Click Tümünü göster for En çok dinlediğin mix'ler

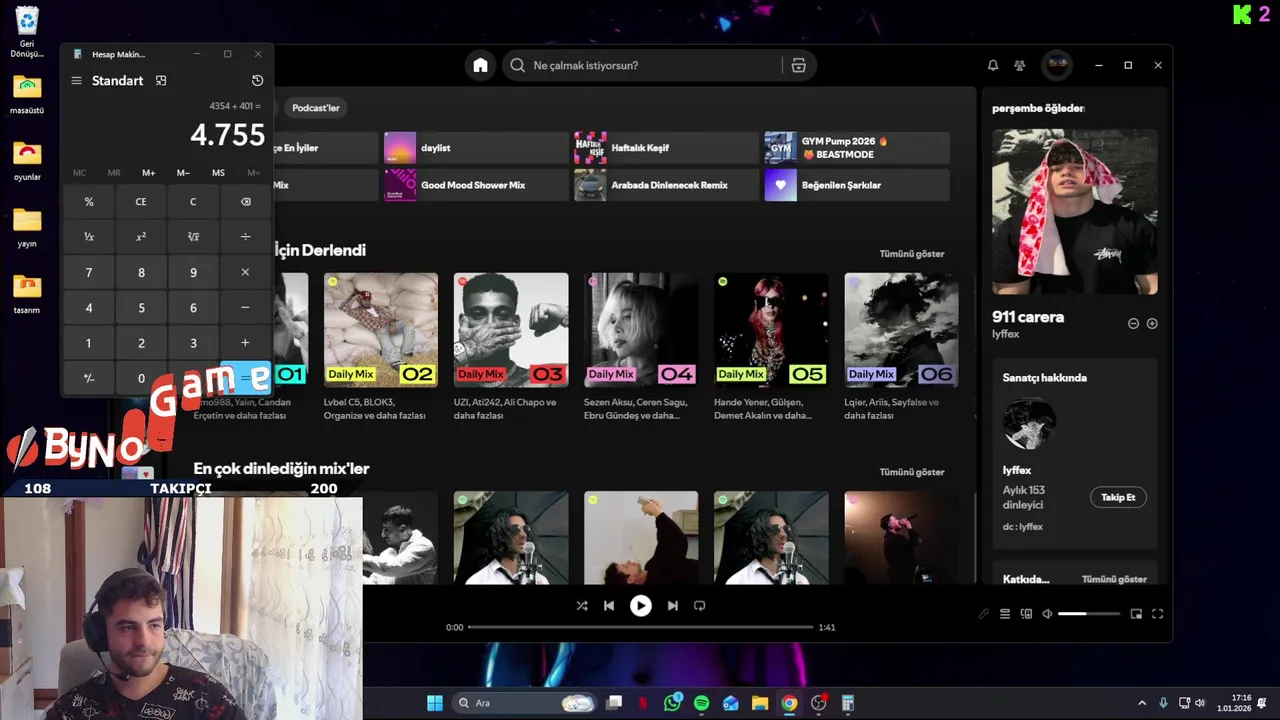tap(911, 472)
